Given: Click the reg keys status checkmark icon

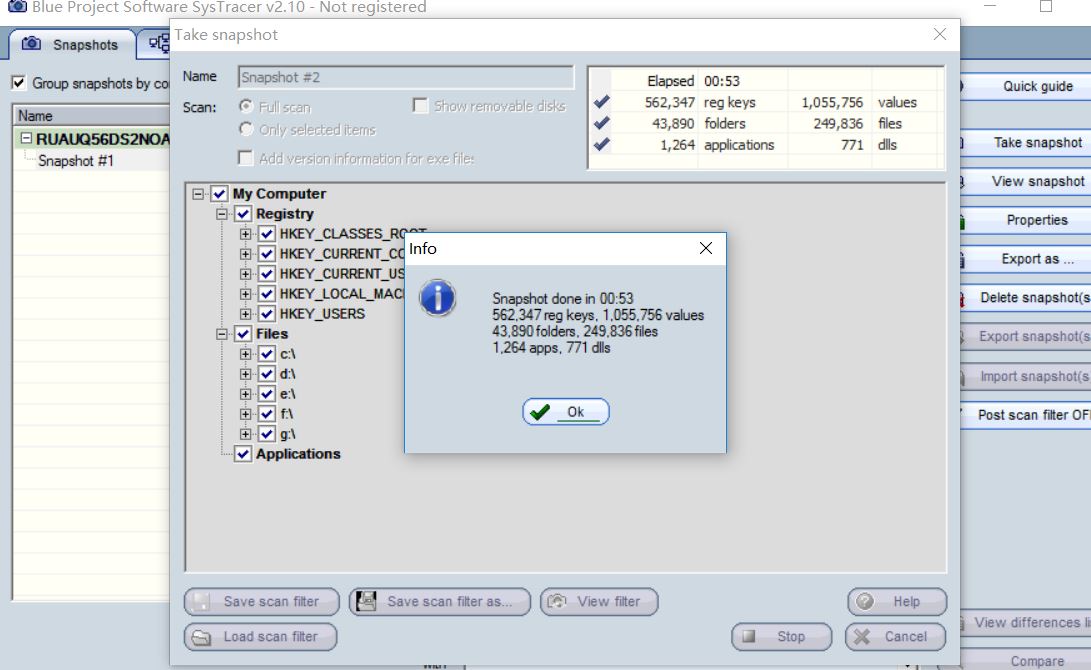Looking at the screenshot, I should [x=602, y=102].
